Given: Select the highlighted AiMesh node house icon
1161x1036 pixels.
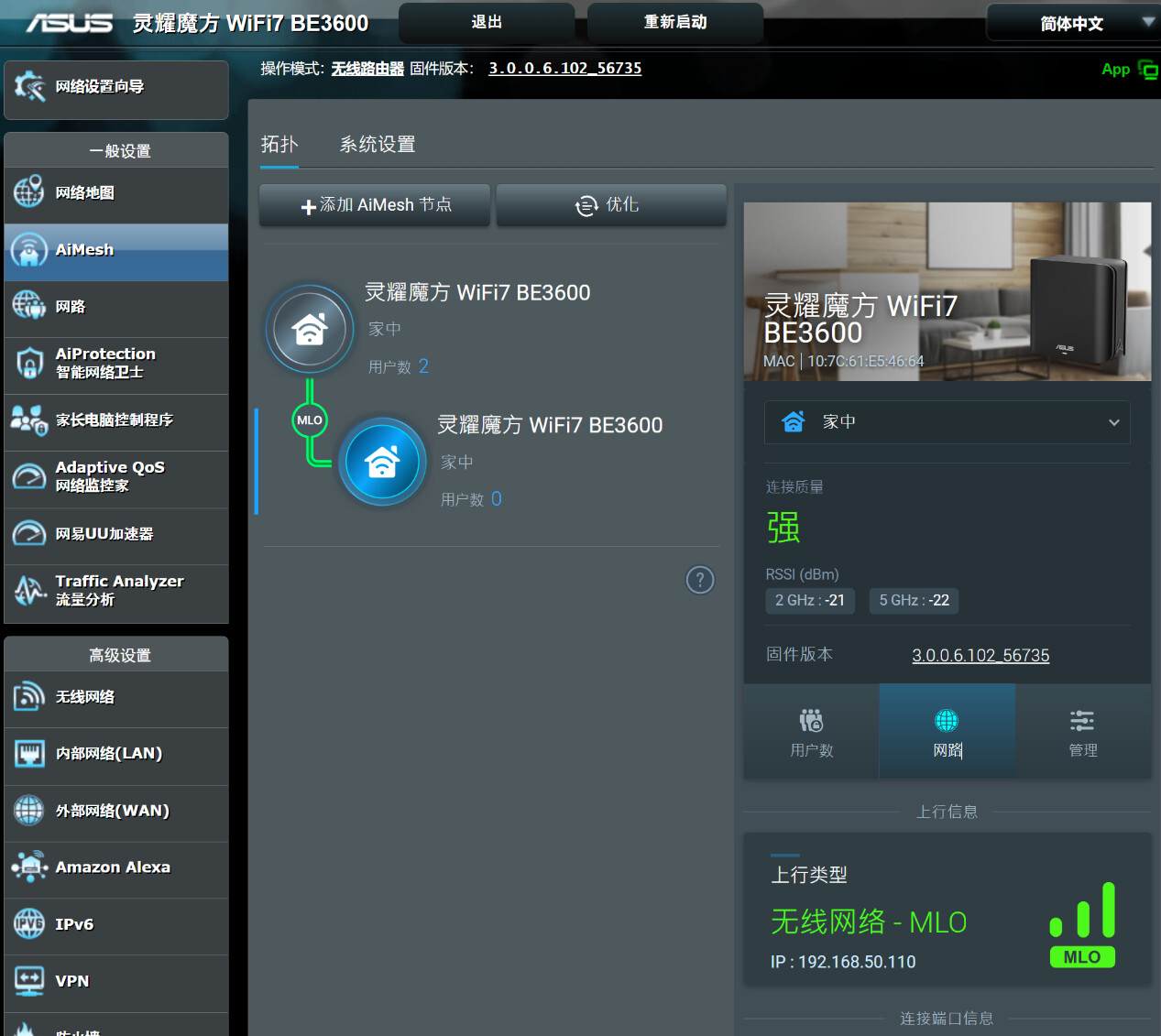Looking at the screenshot, I should point(382,462).
